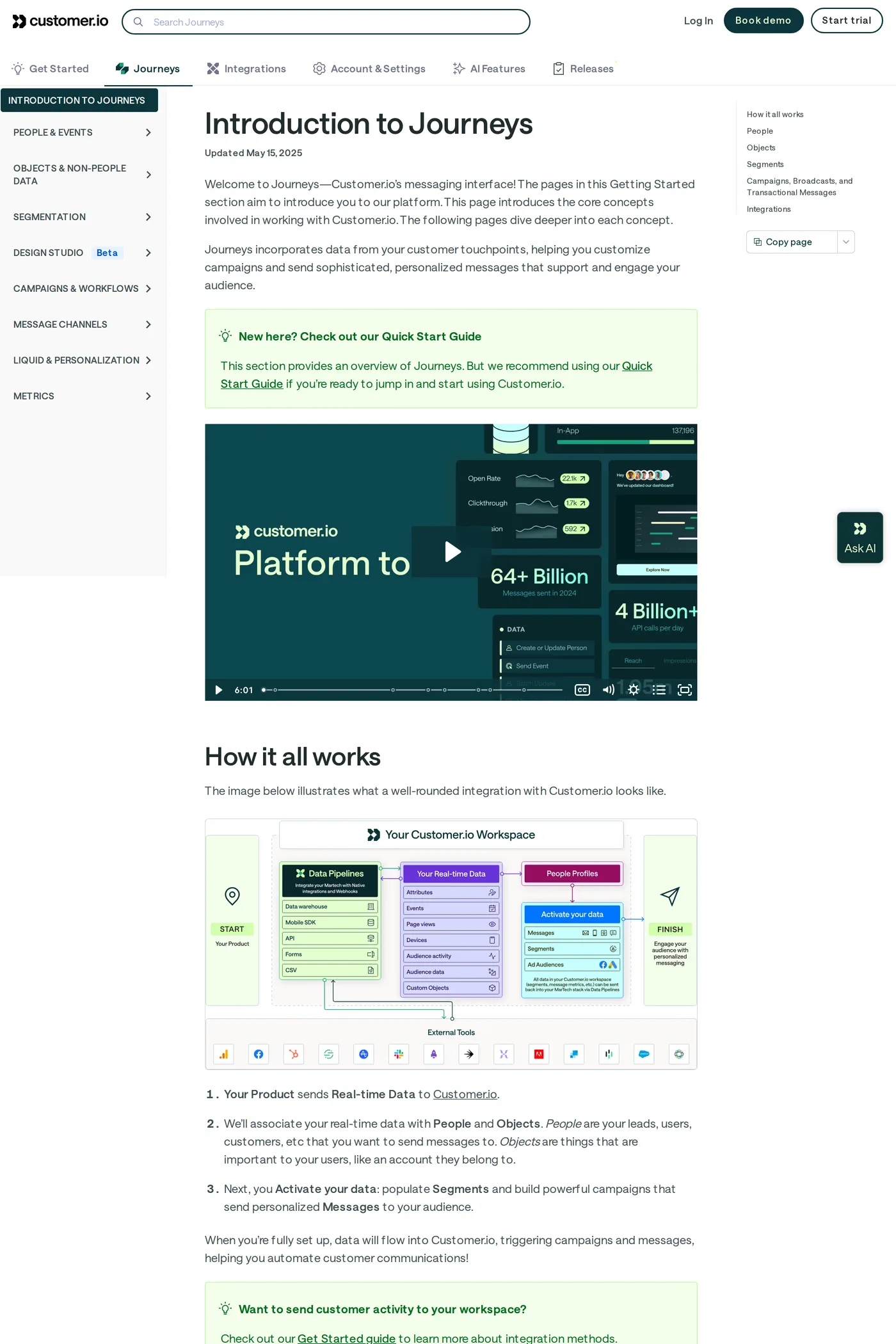Open the Get Started guide link
This screenshot has height=1344, width=896.
click(x=346, y=1338)
